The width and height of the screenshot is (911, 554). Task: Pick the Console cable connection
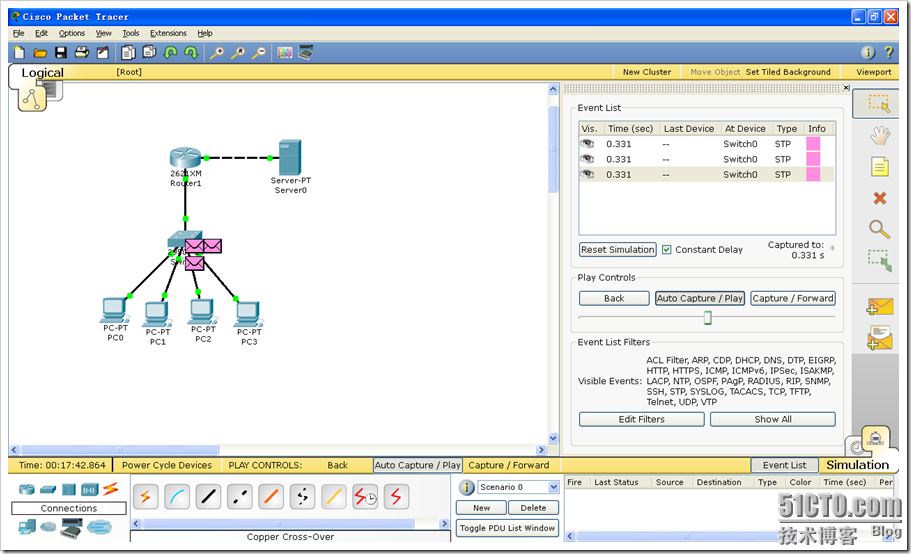[177, 497]
